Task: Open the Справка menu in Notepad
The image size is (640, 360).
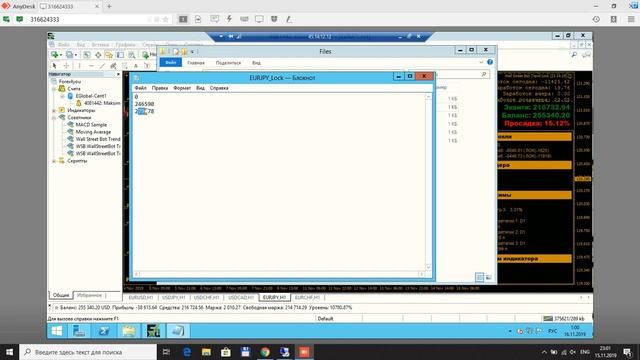Action: click(219, 88)
